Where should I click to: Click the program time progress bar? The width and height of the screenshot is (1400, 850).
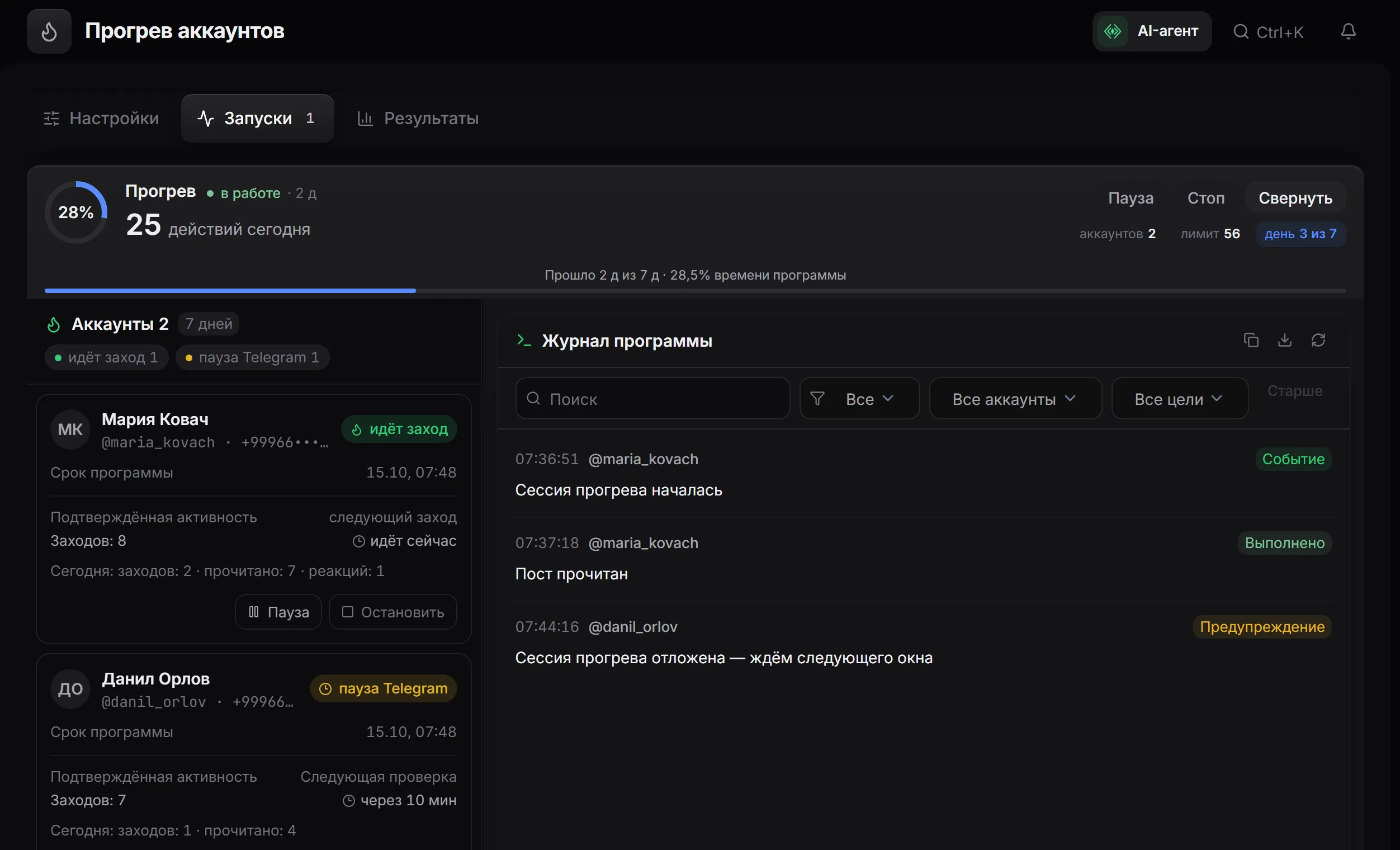[695, 290]
